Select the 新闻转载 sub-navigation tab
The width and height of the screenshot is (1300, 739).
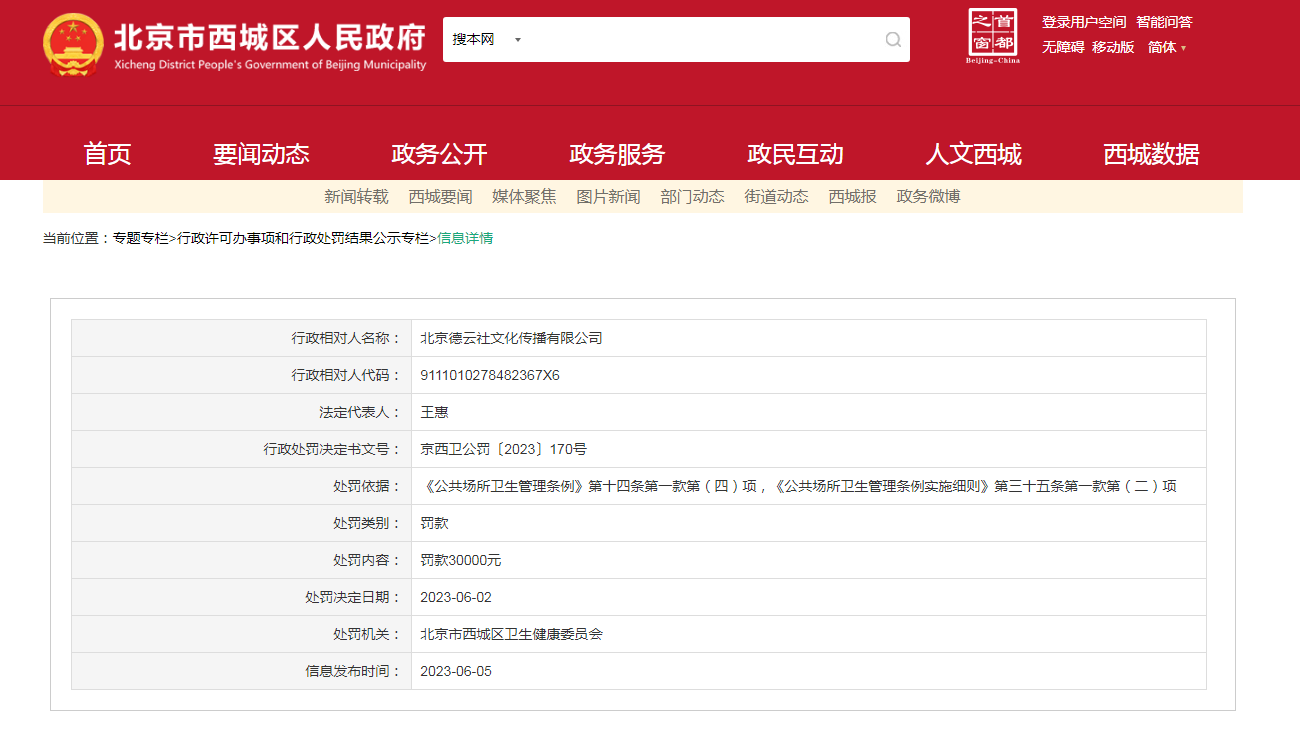356,197
